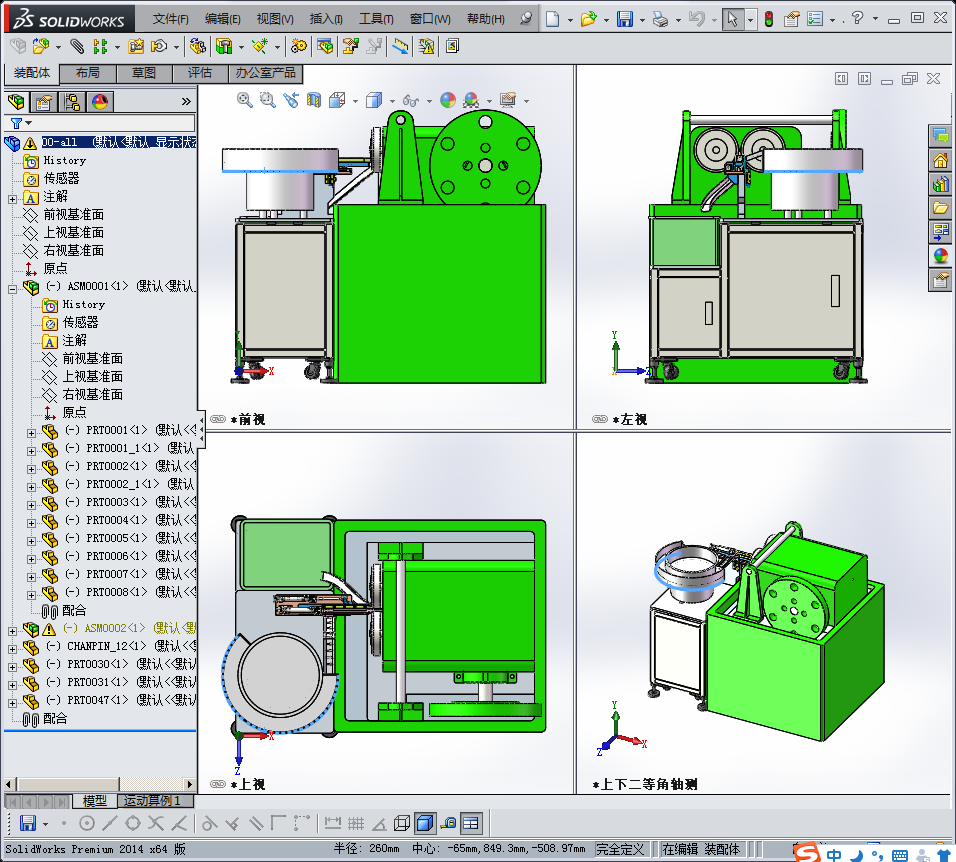956x862 pixels.
Task: Click the Zoom to Fit icon
Action: [x=244, y=100]
